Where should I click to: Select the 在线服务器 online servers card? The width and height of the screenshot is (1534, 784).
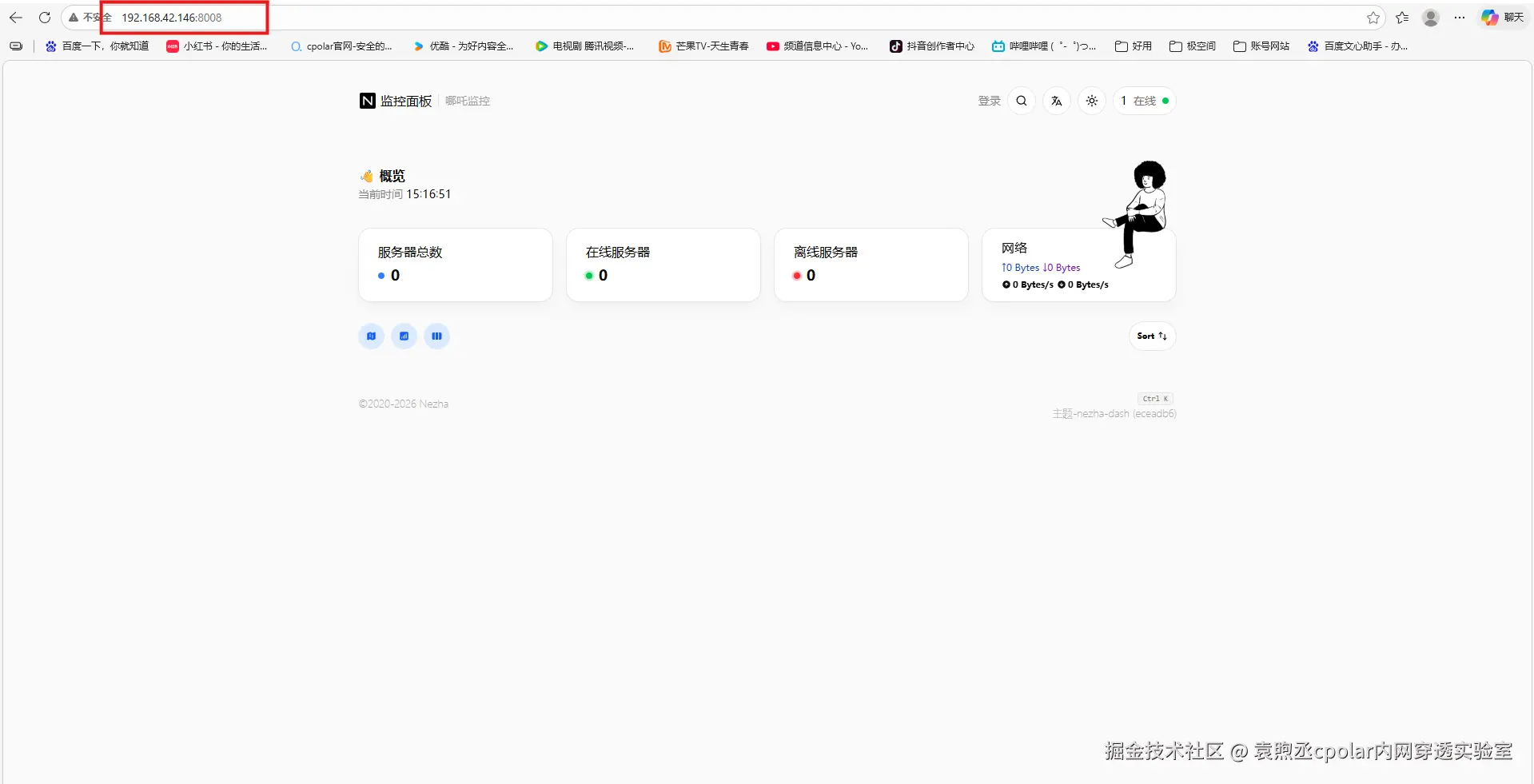(x=663, y=265)
